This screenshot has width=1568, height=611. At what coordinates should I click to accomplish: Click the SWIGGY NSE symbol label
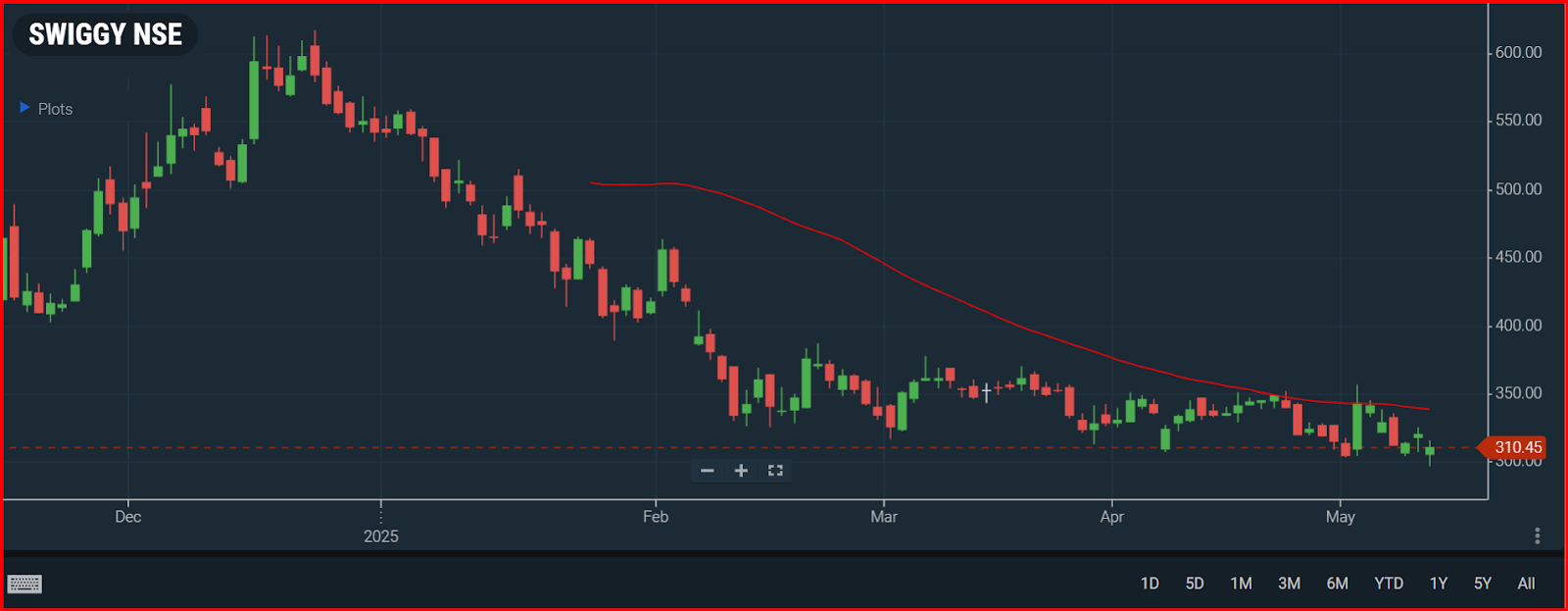(x=105, y=34)
